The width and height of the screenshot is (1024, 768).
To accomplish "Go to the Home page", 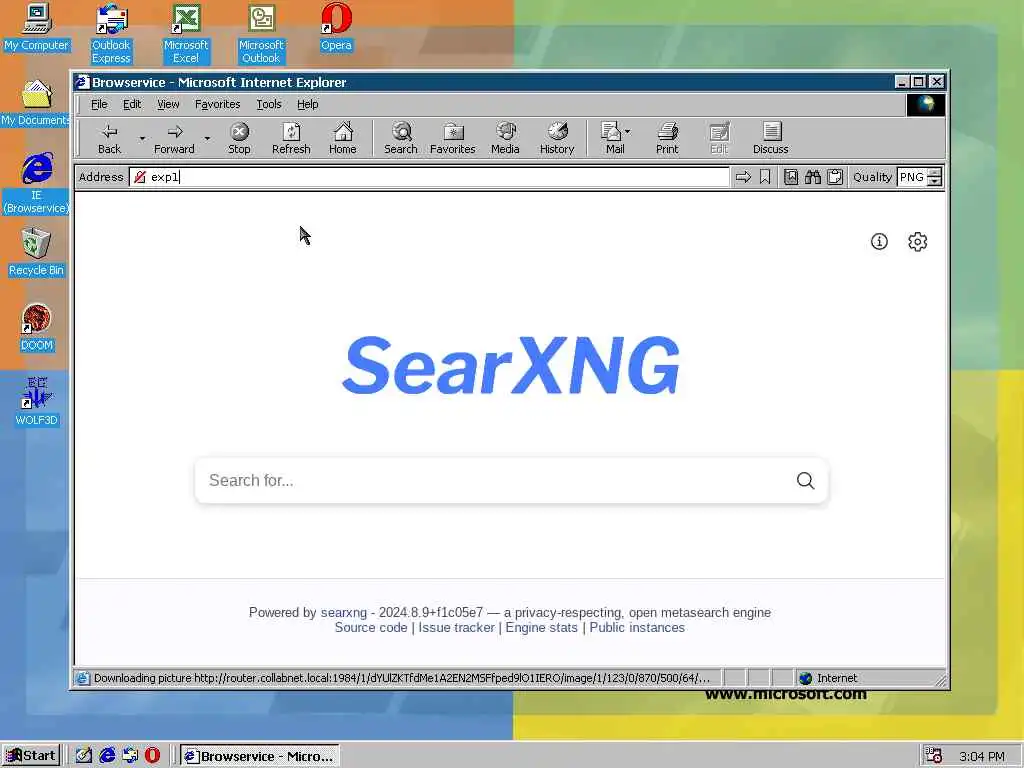I will (343, 138).
